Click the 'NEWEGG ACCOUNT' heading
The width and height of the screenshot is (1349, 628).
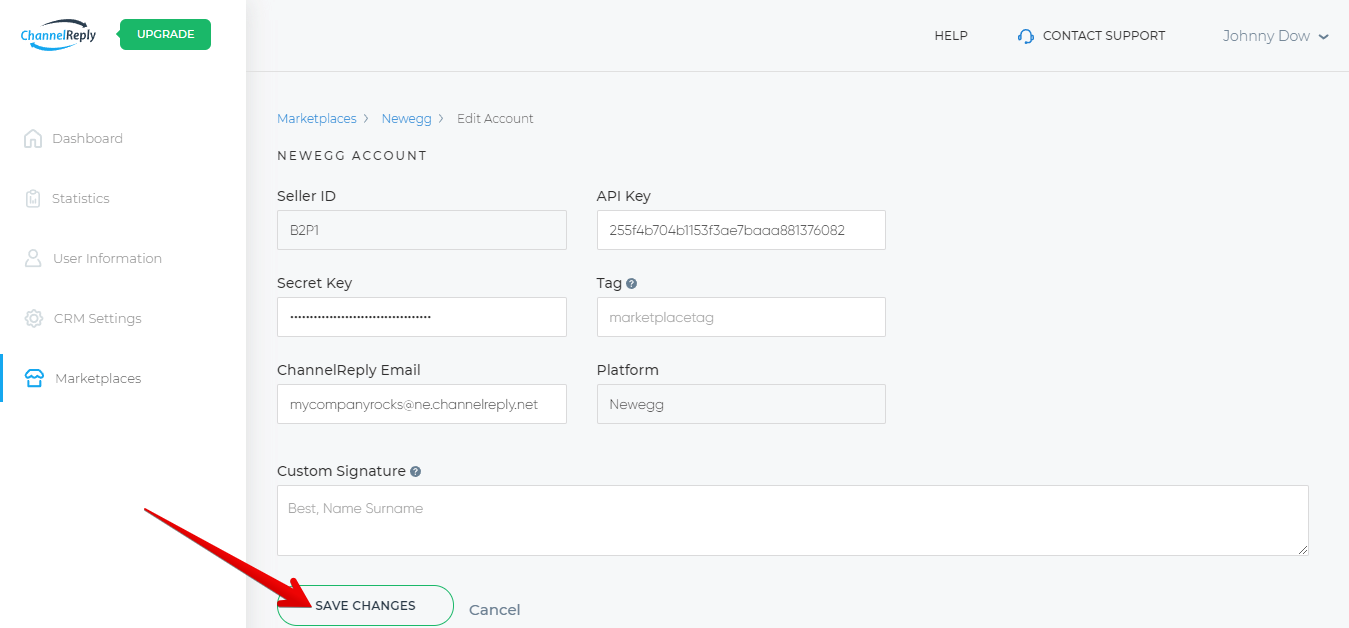click(352, 156)
